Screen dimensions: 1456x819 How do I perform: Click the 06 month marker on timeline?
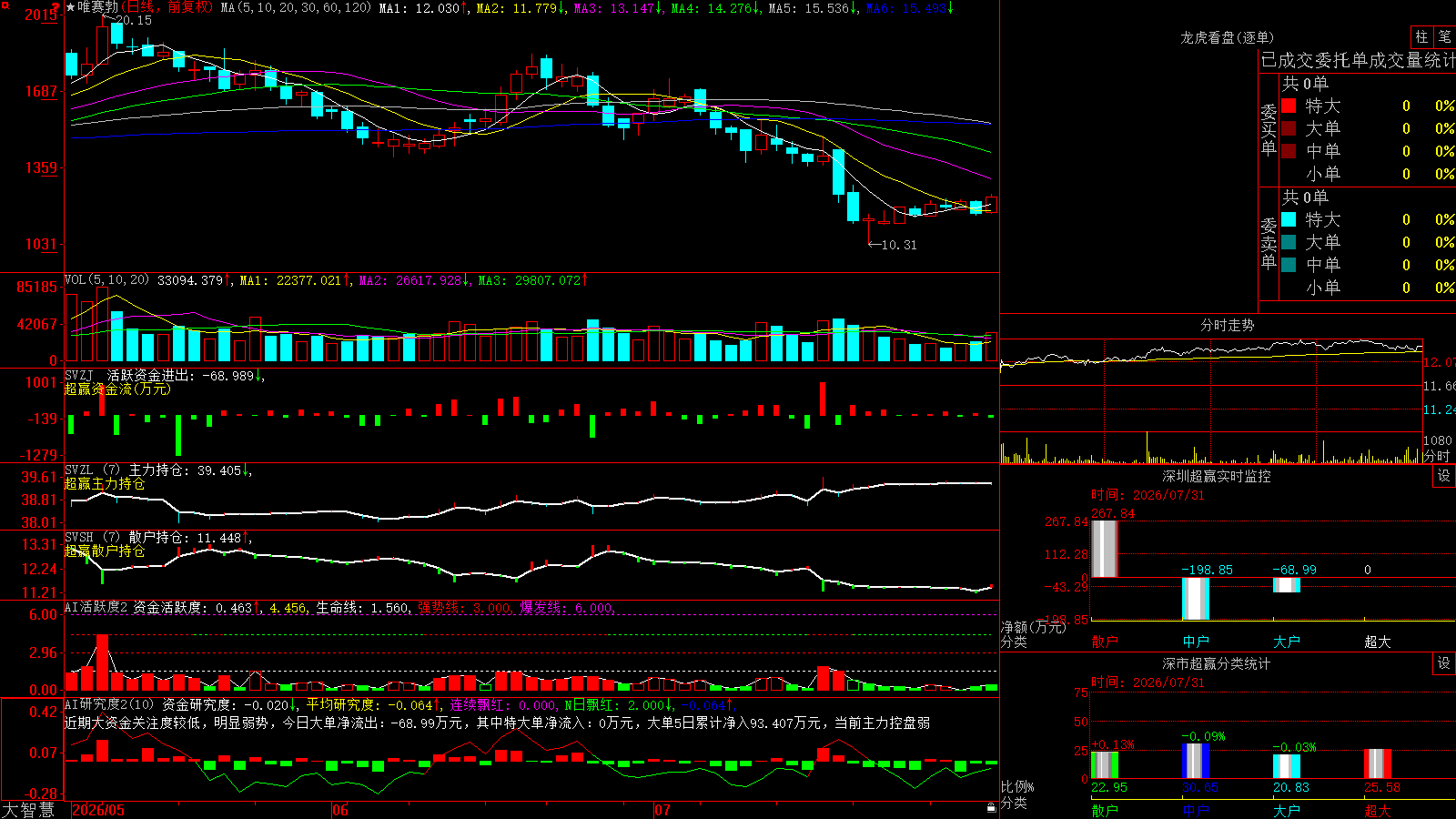click(x=339, y=810)
